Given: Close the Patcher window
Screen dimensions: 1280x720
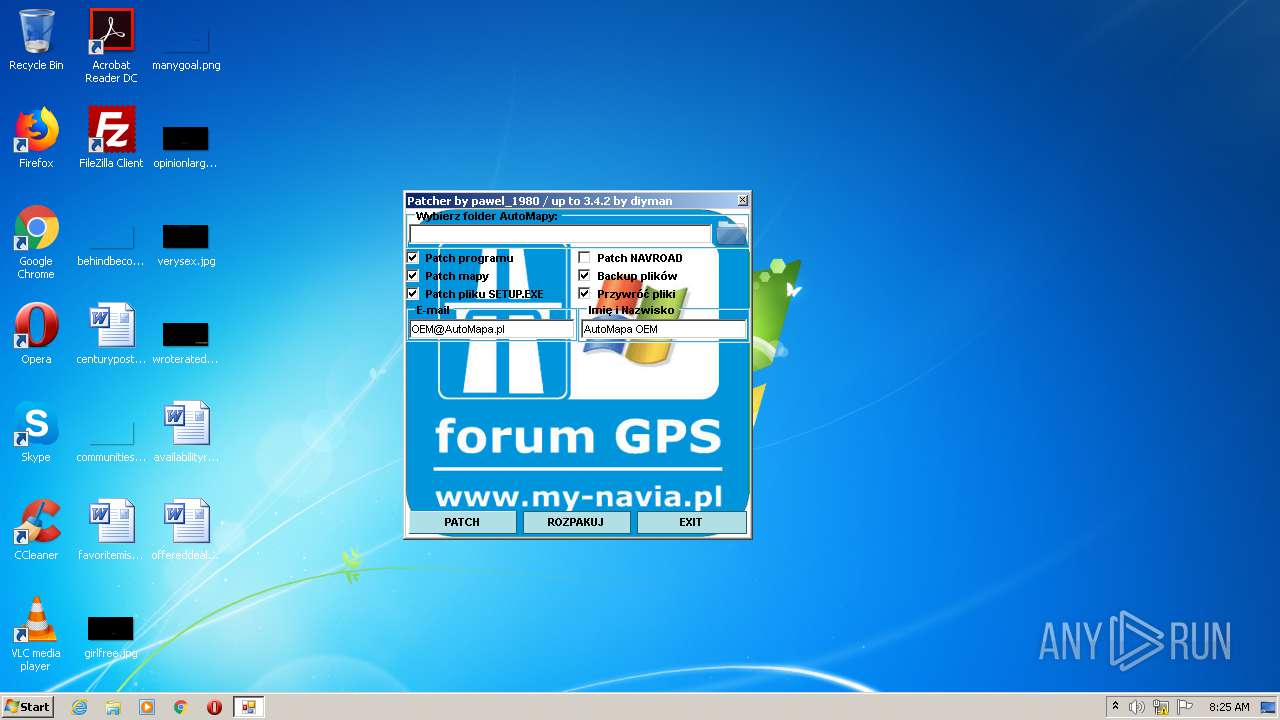Looking at the screenshot, I should 742,201.
